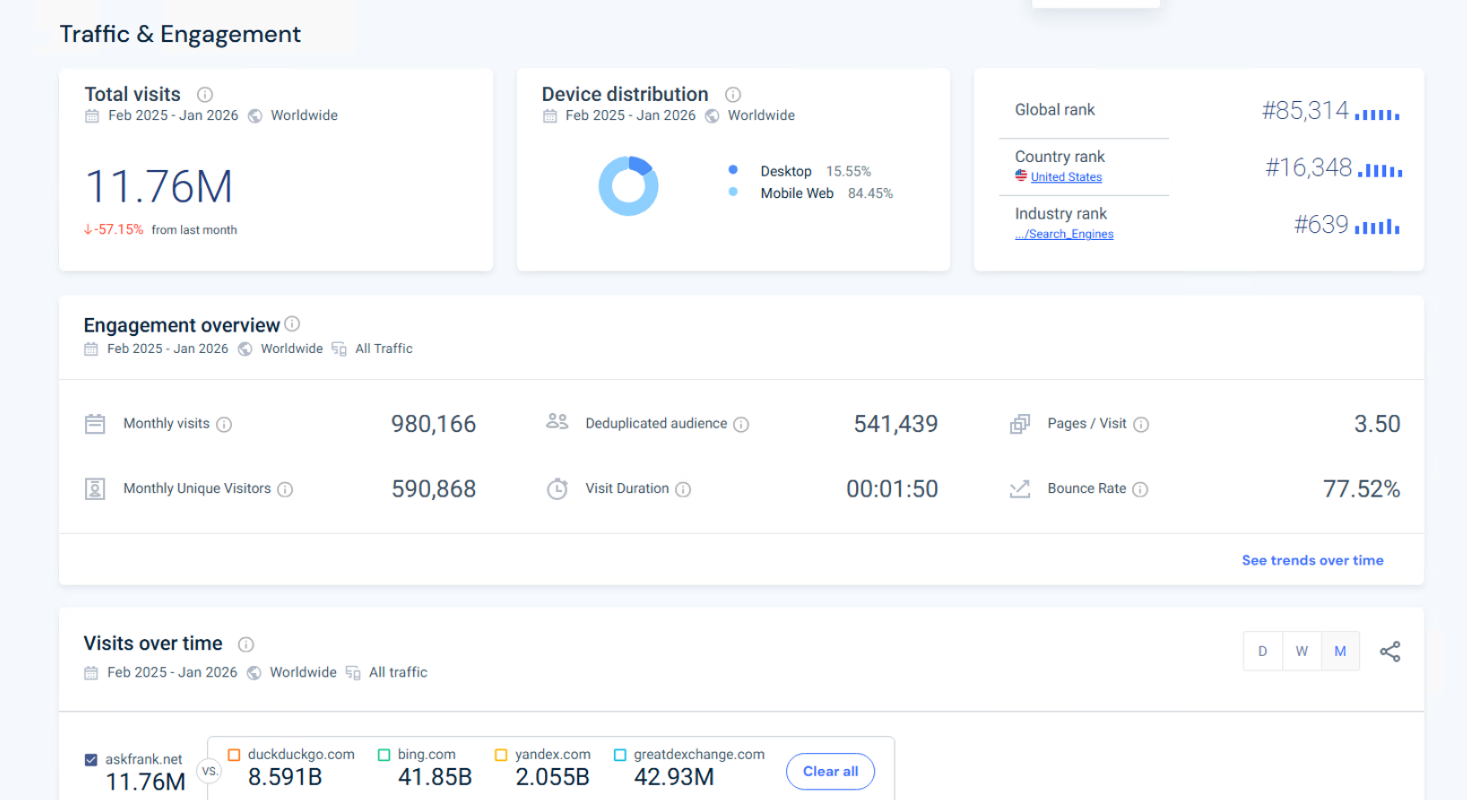The height and width of the screenshot is (800, 1467).
Task: Click the Device distribution info icon
Action: coord(733,95)
